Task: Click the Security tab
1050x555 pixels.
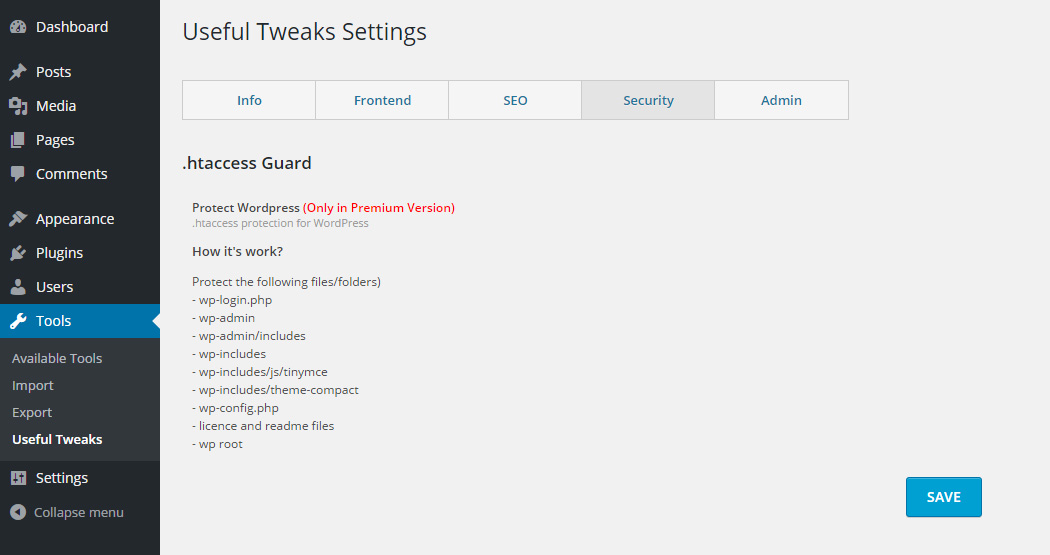Action: (648, 100)
